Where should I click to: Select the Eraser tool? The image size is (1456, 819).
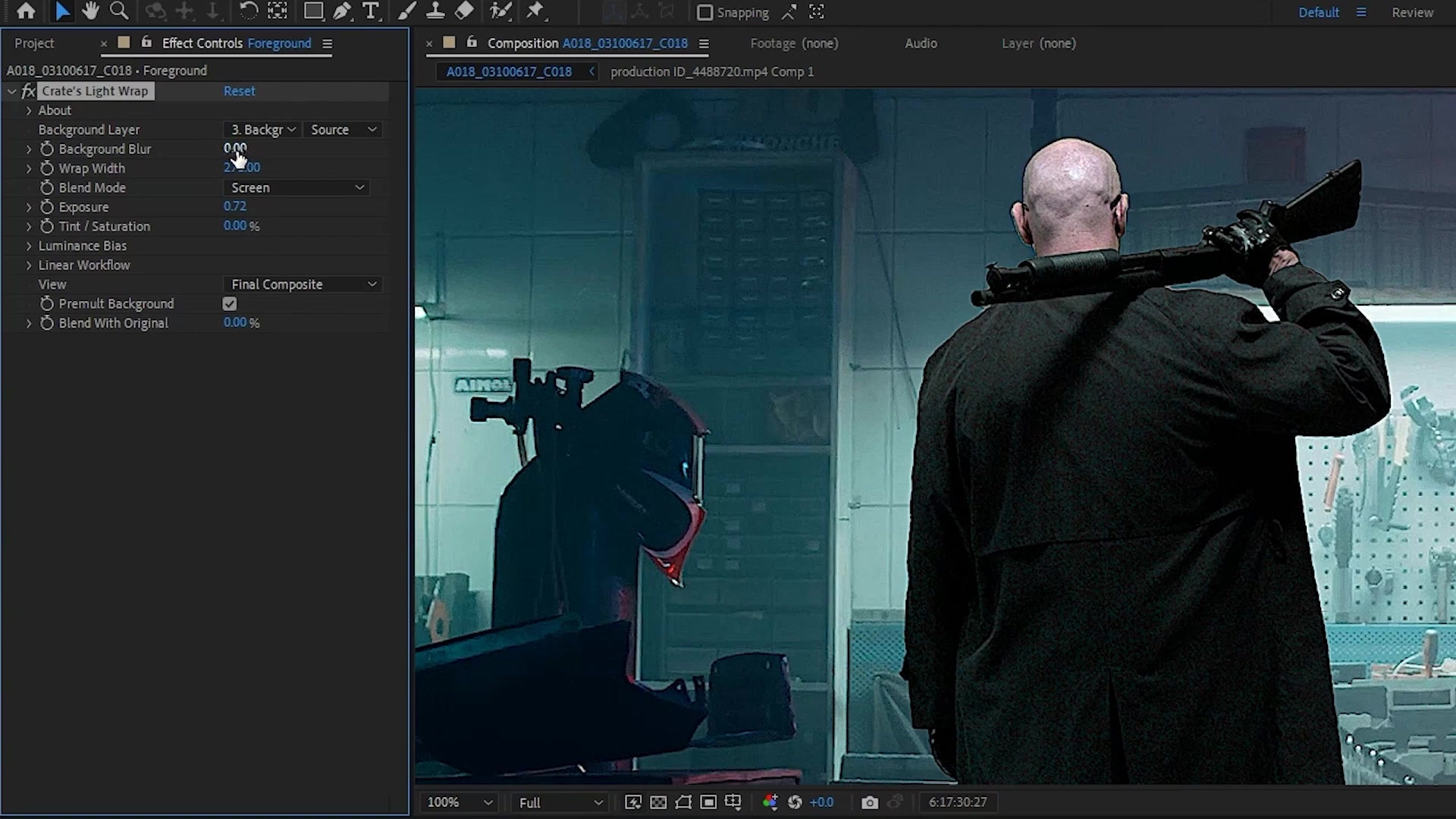tap(464, 11)
